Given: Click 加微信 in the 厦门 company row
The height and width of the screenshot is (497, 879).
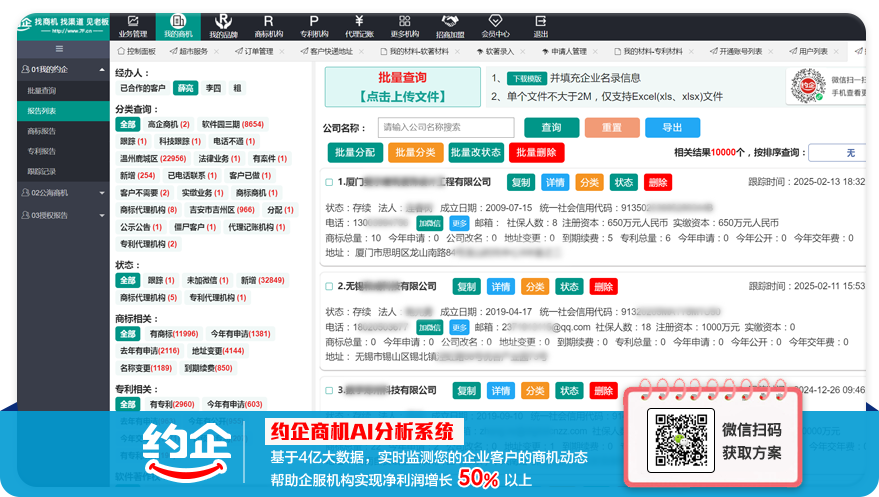Looking at the screenshot, I should tap(429, 223).
